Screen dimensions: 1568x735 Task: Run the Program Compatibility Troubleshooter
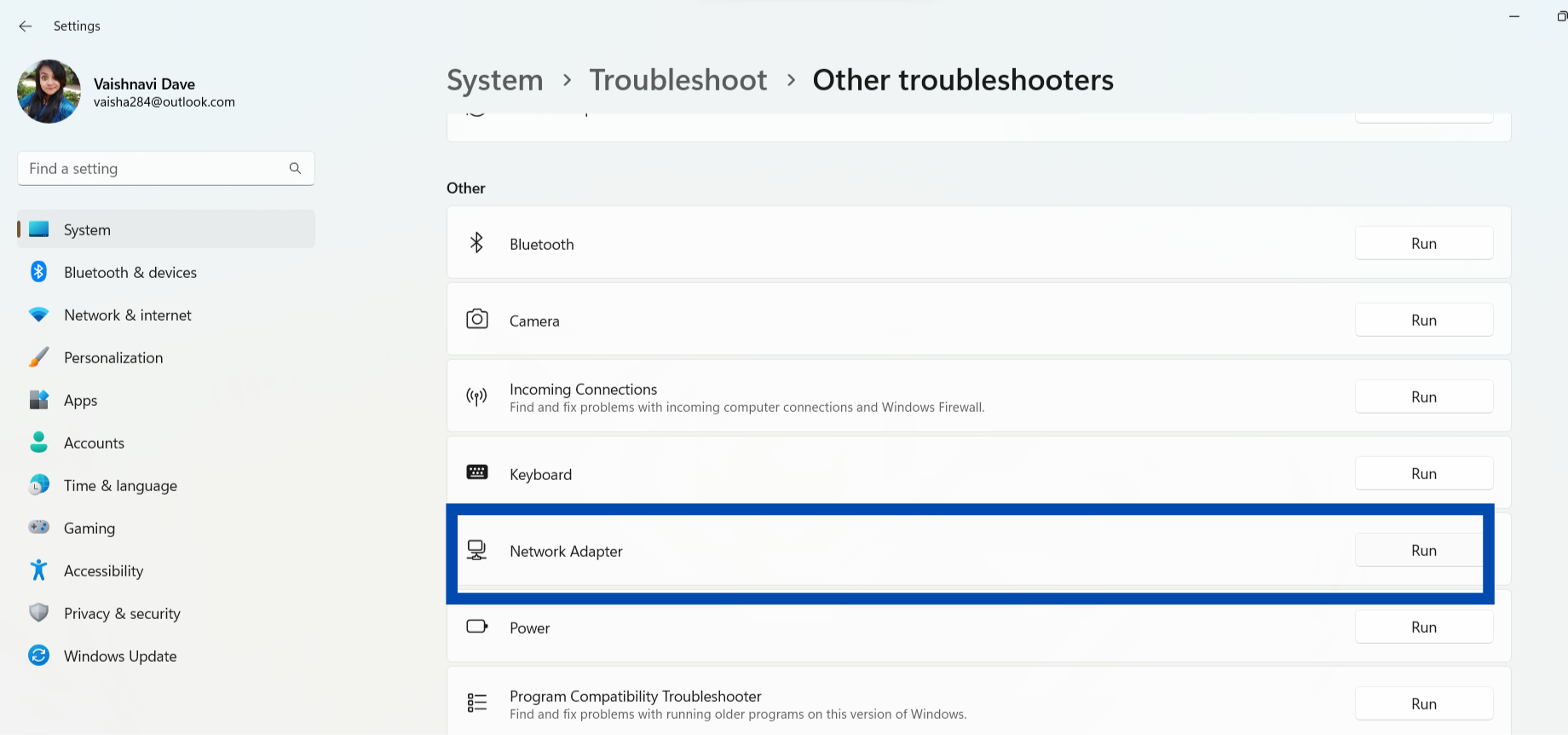click(1423, 704)
